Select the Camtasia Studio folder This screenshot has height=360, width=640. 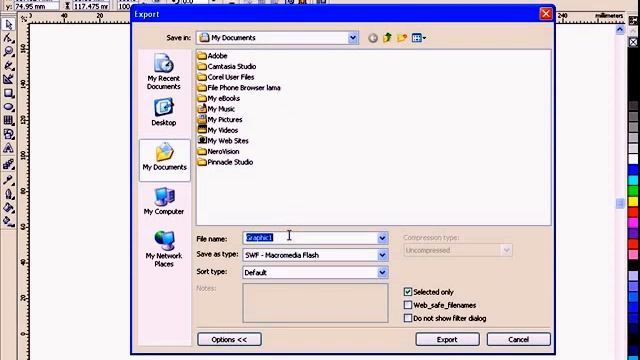(x=227, y=67)
